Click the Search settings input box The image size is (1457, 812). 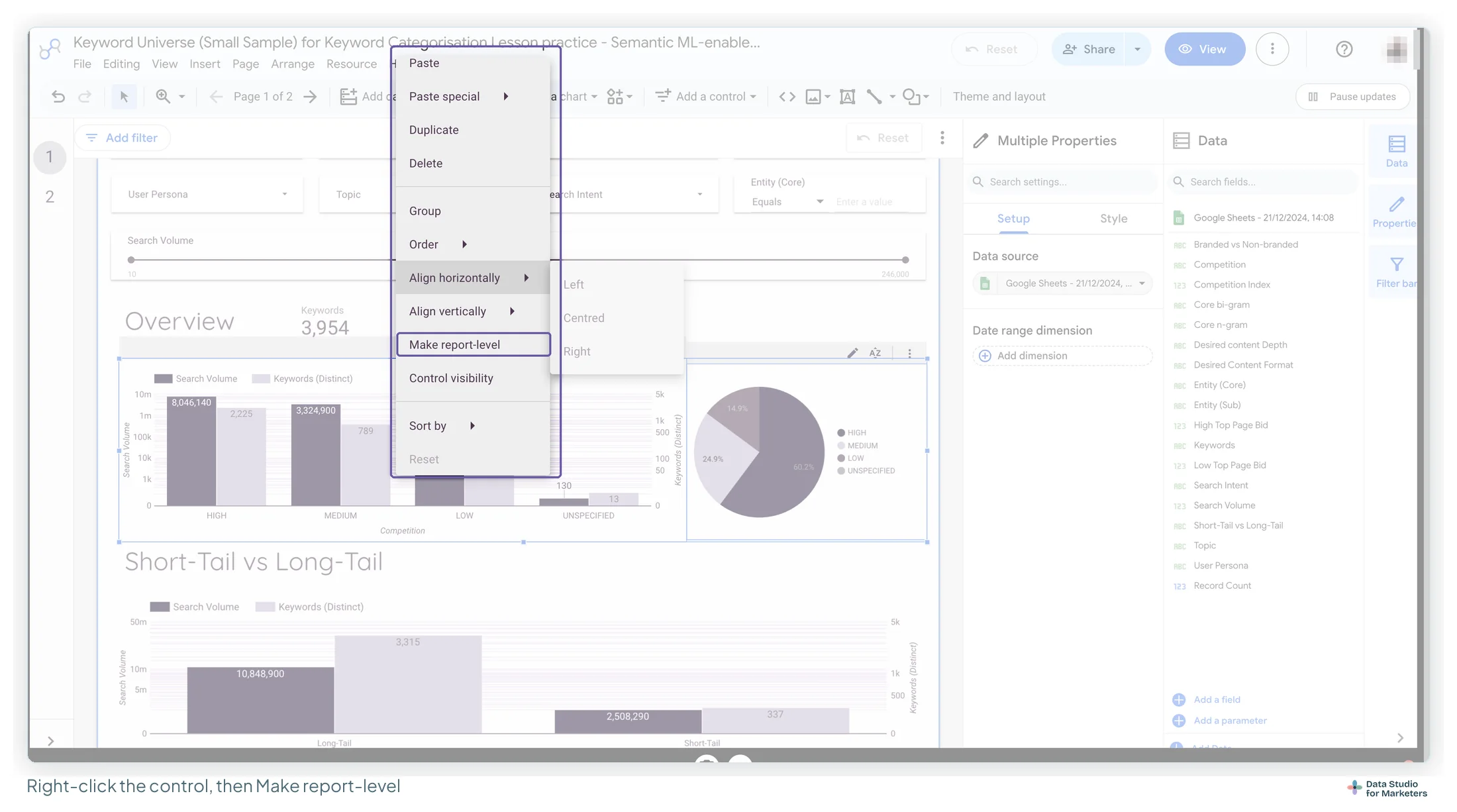tap(1062, 181)
